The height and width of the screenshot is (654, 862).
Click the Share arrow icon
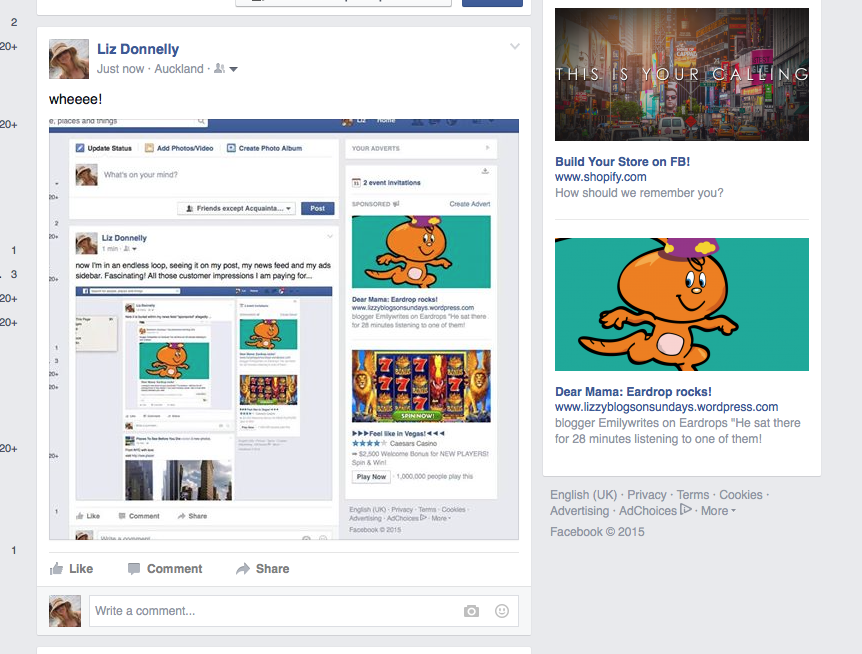point(243,568)
